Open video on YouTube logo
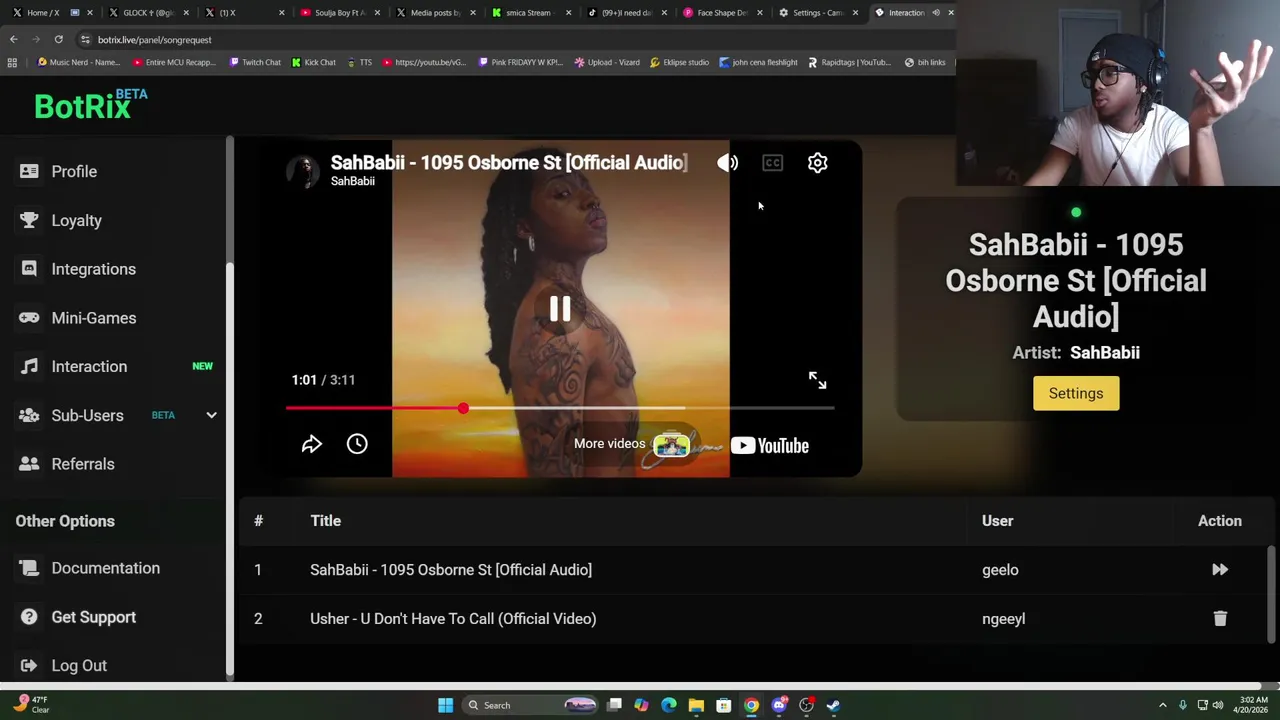Viewport: 1280px width, 720px height. [769, 446]
